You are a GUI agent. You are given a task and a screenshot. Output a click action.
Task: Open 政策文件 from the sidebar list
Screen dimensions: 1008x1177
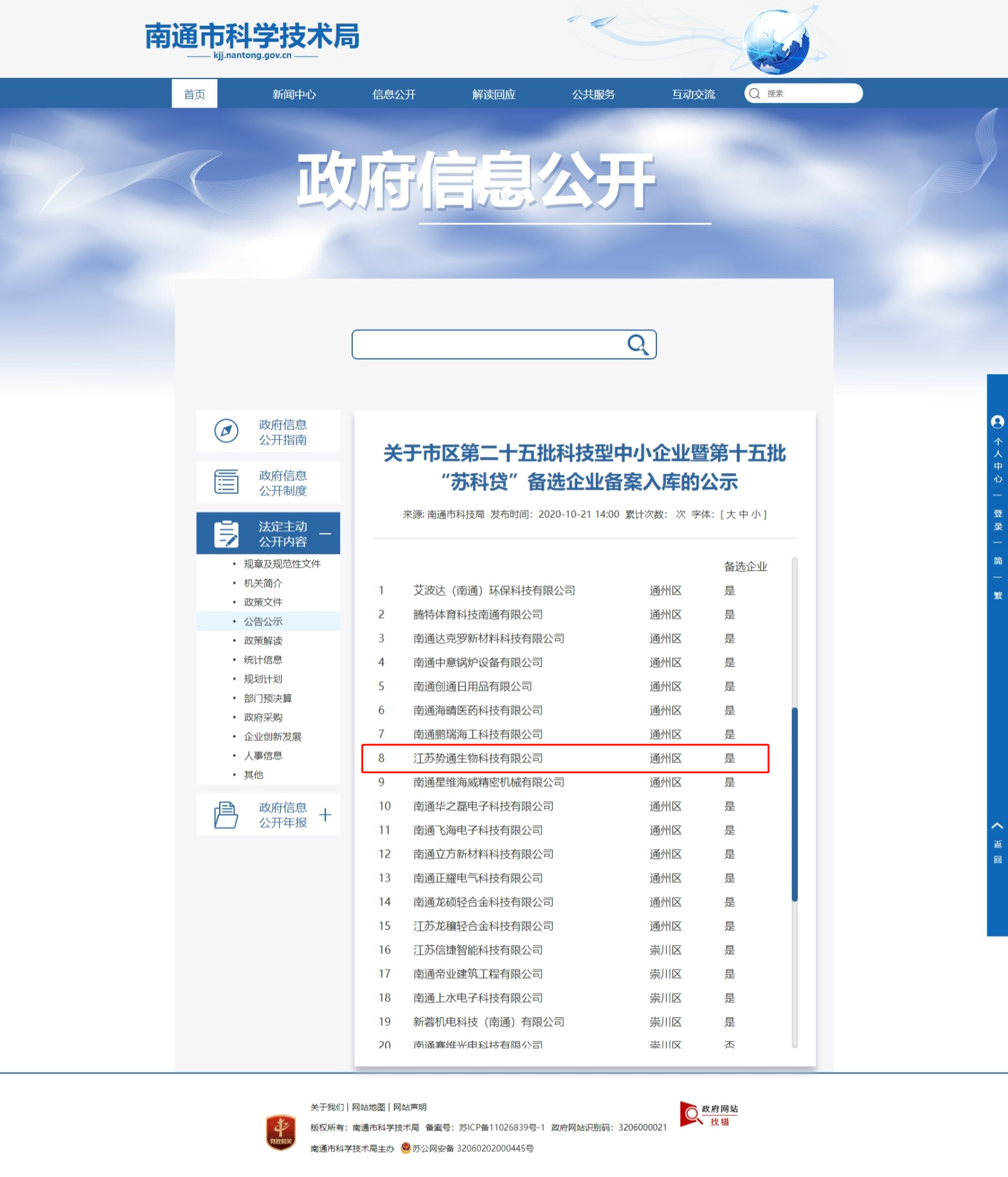(263, 602)
